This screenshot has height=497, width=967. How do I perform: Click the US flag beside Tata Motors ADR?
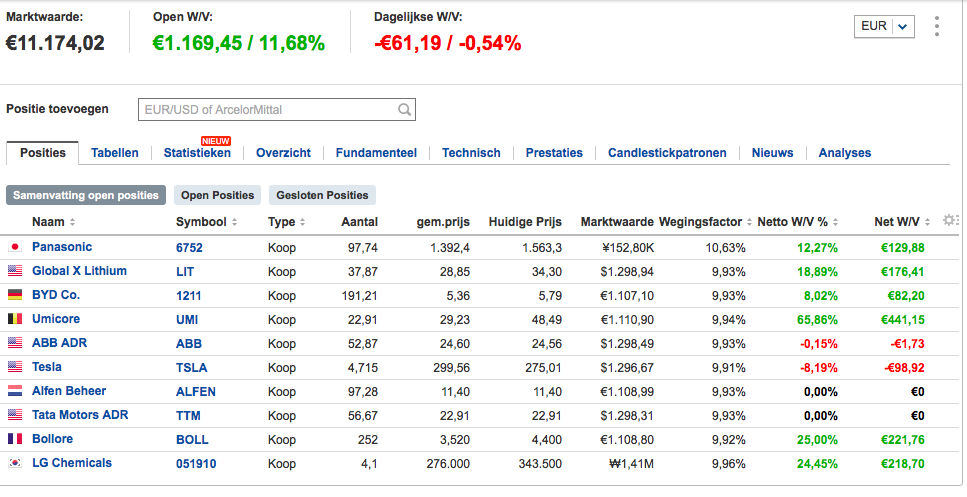click(x=15, y=415)
